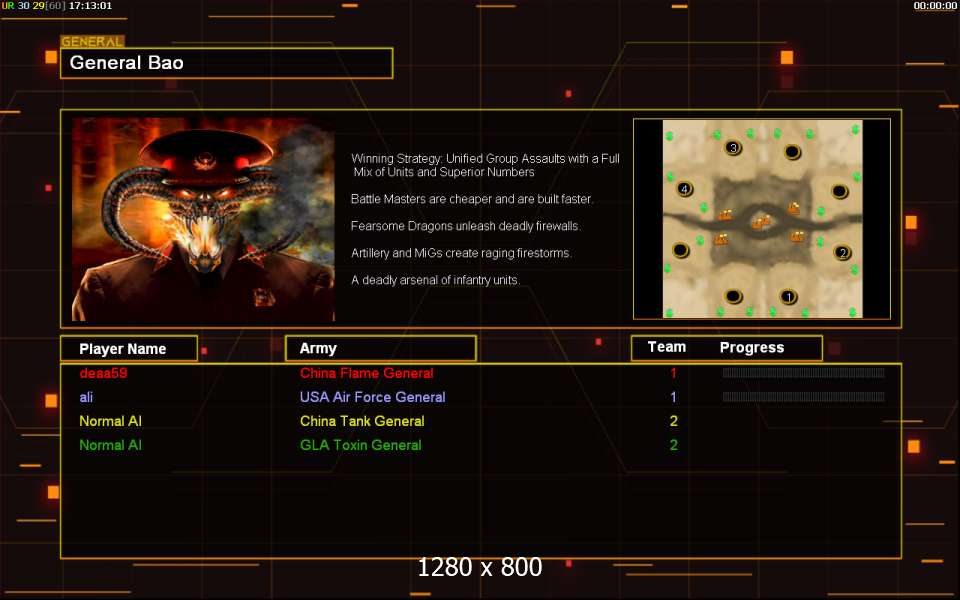The image size is (960, 600).
Task: Click the central supply cache icon on the minimap
Action: coord(761,222)
